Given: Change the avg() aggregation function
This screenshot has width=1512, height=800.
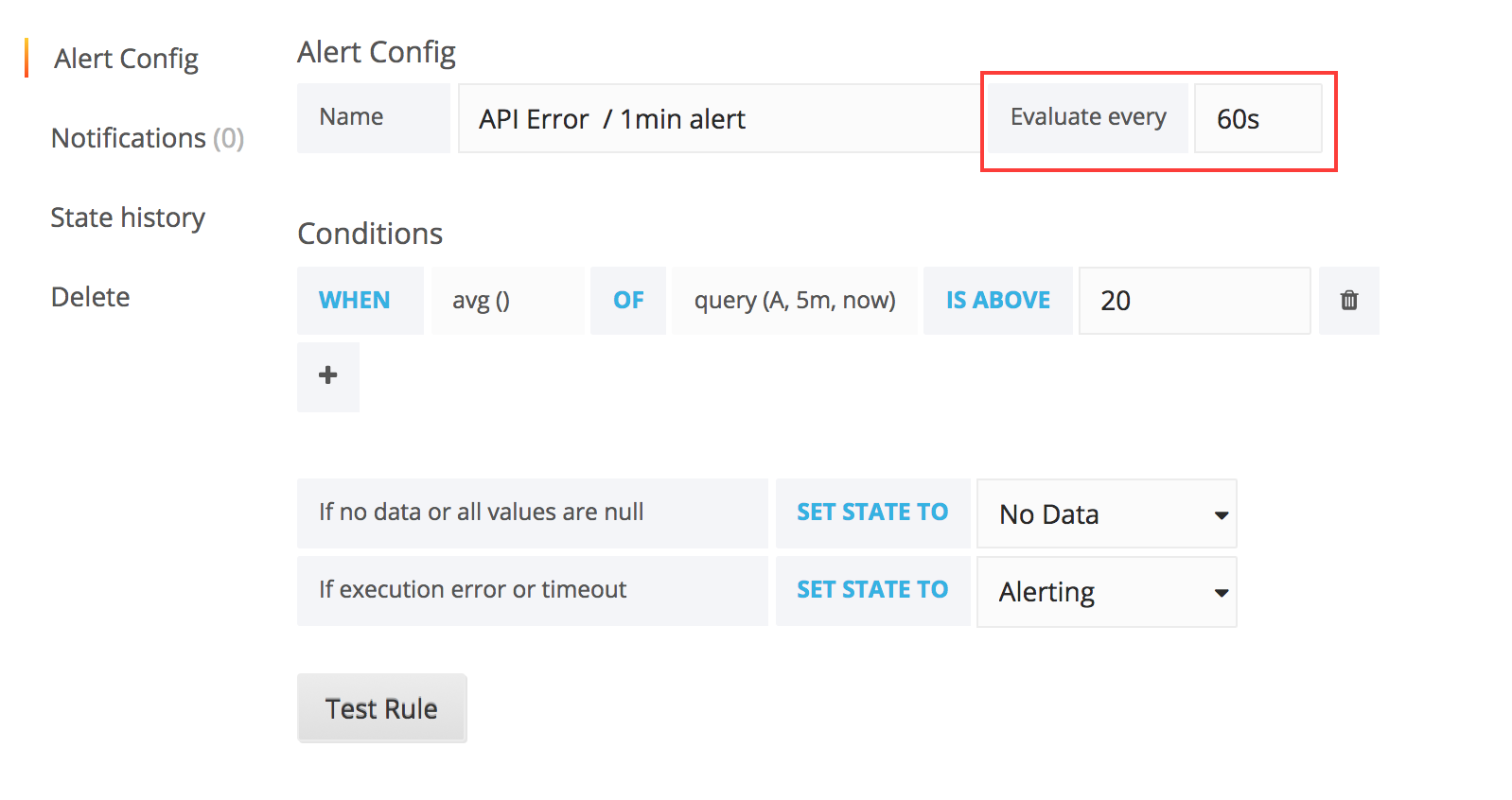Looking at the screenshot, I should [506, 300].
